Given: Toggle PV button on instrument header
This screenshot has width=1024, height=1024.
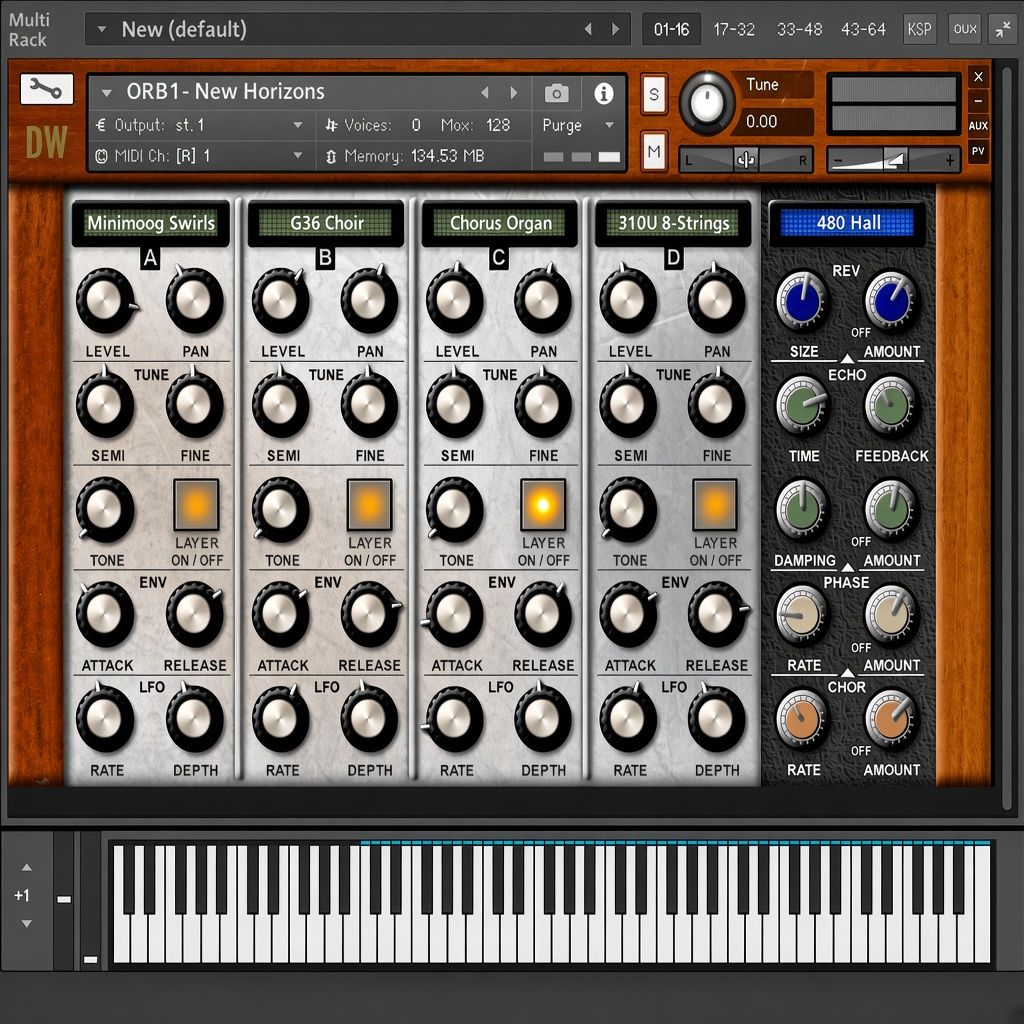Looking at the screenshot, I should coord(978,151).
